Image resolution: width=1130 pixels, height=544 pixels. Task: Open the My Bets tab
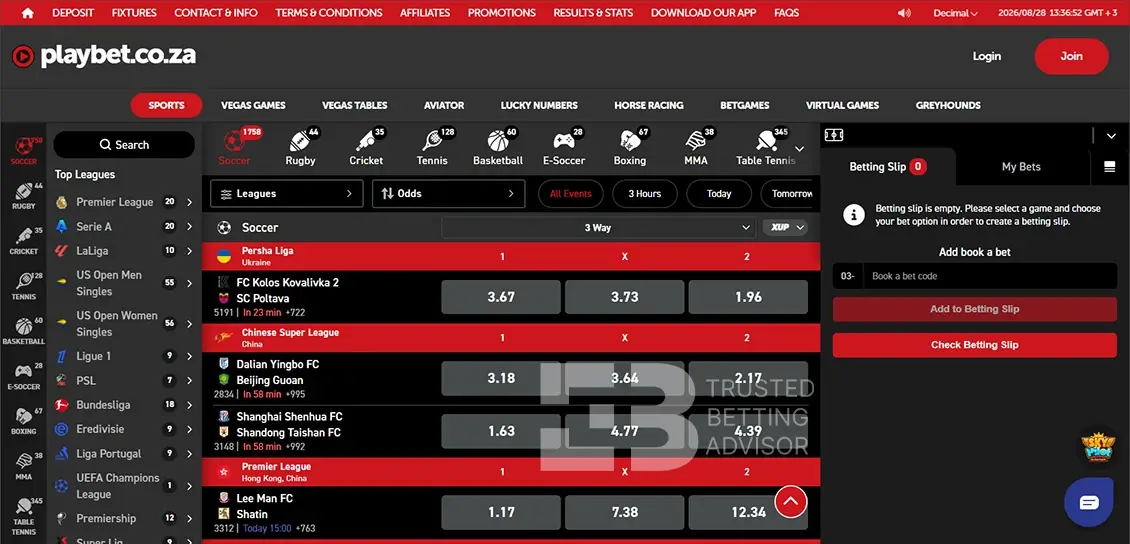click(1021, 167)
